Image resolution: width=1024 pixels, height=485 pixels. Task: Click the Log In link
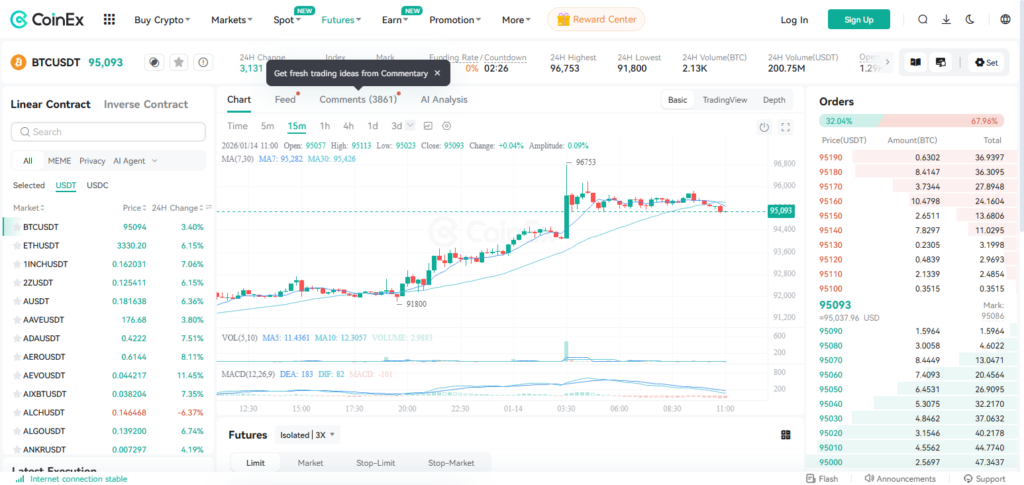[x=794, y=20]
